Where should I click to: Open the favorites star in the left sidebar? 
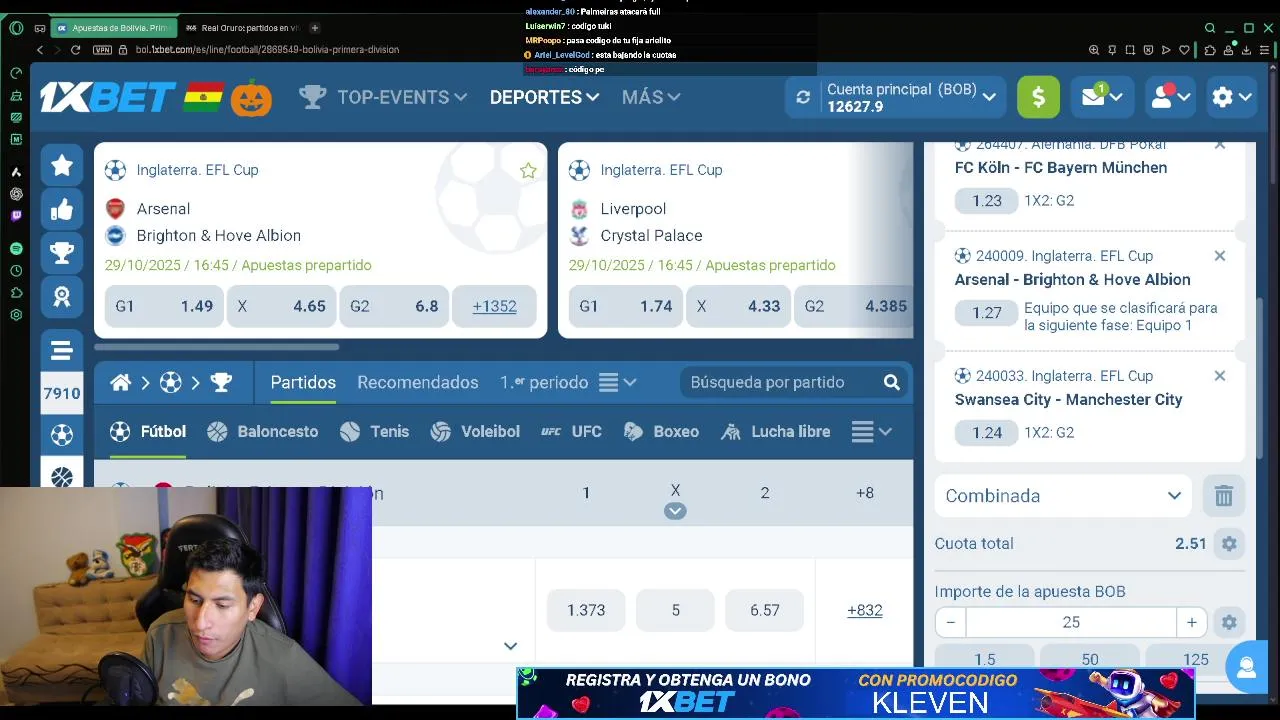pyautogui.click(x=62, y=165)
